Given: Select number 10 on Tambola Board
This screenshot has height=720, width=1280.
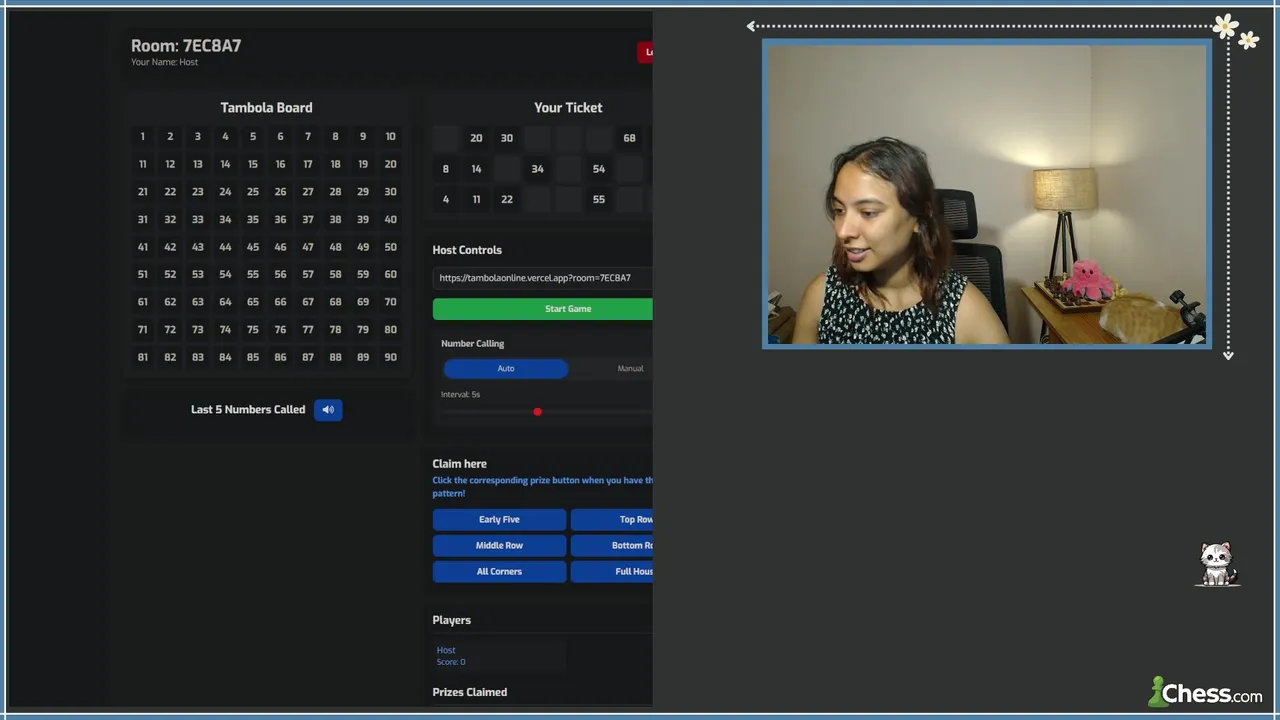Looking at the screenshot, I should point(390,136).
